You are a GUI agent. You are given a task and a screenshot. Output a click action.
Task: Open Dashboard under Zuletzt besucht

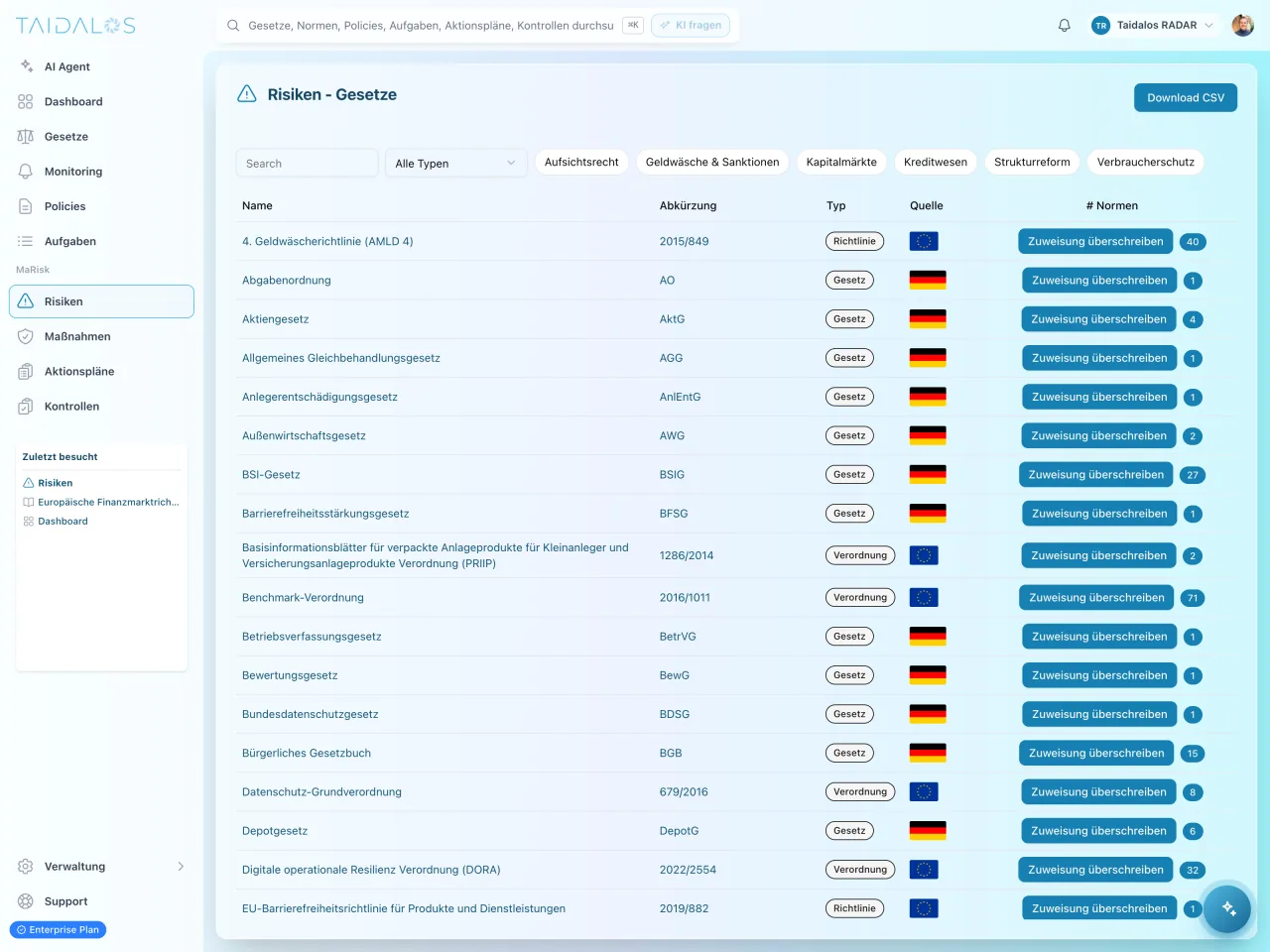pyautogui.click(x=63, y=522)
